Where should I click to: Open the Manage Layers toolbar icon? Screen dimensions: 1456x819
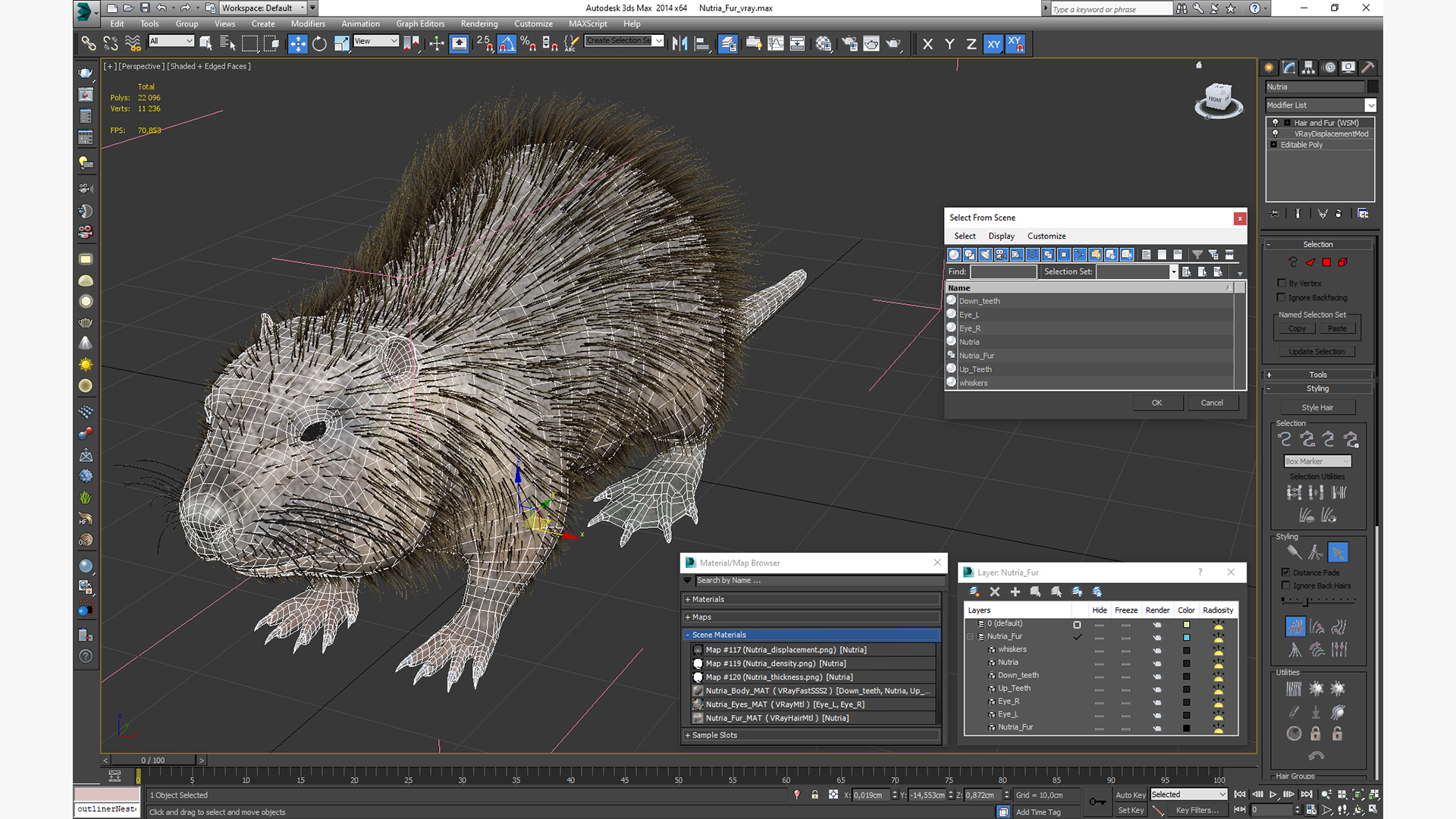coord(728,44)
